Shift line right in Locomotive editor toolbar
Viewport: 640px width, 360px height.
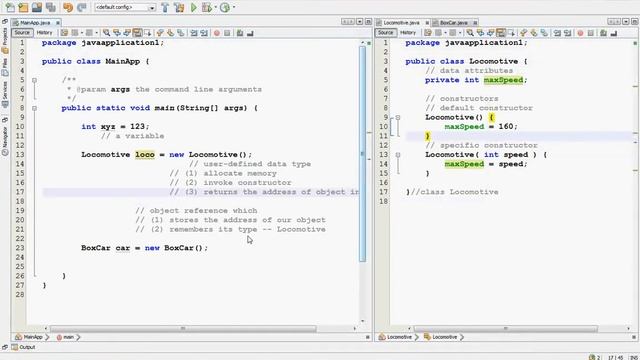point(567,33)
